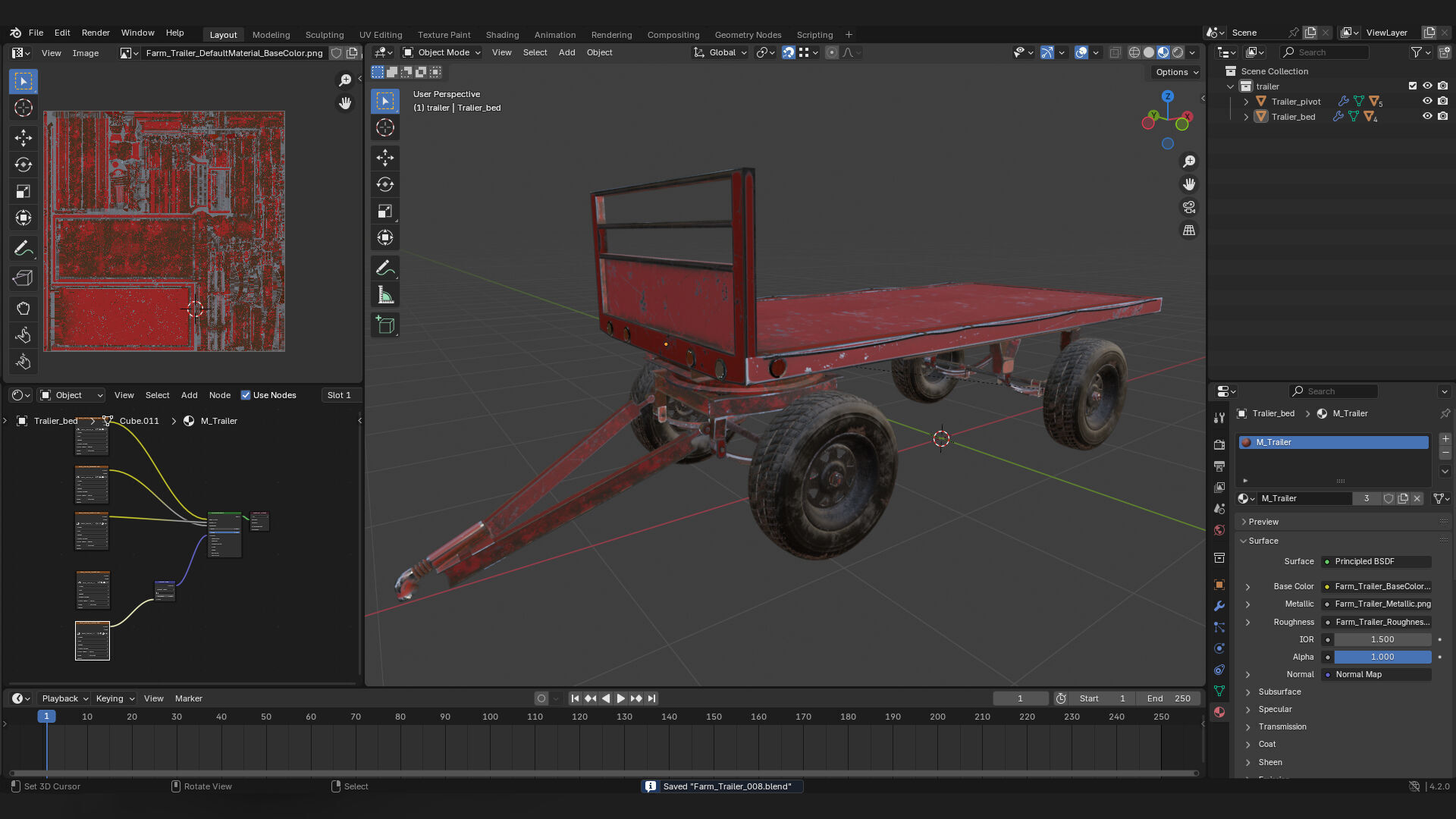Click the IOR value field
This screenshot has width=1456, height=819.
point(1382,639)
